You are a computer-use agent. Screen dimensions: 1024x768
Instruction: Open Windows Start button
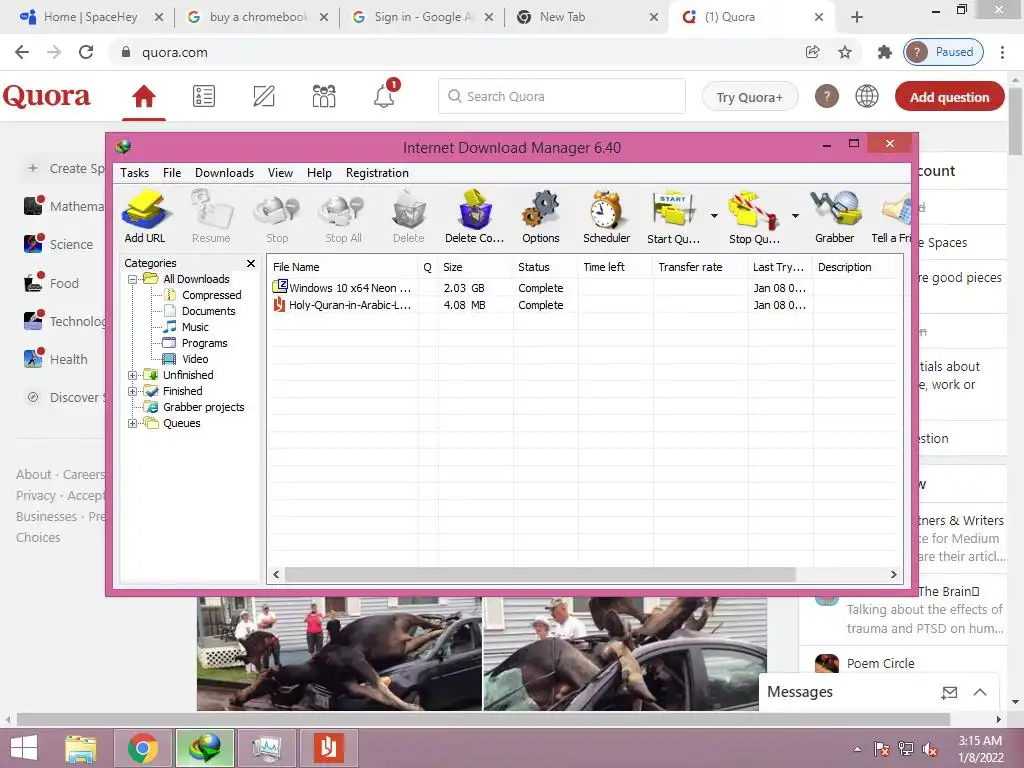coord(24,748)
